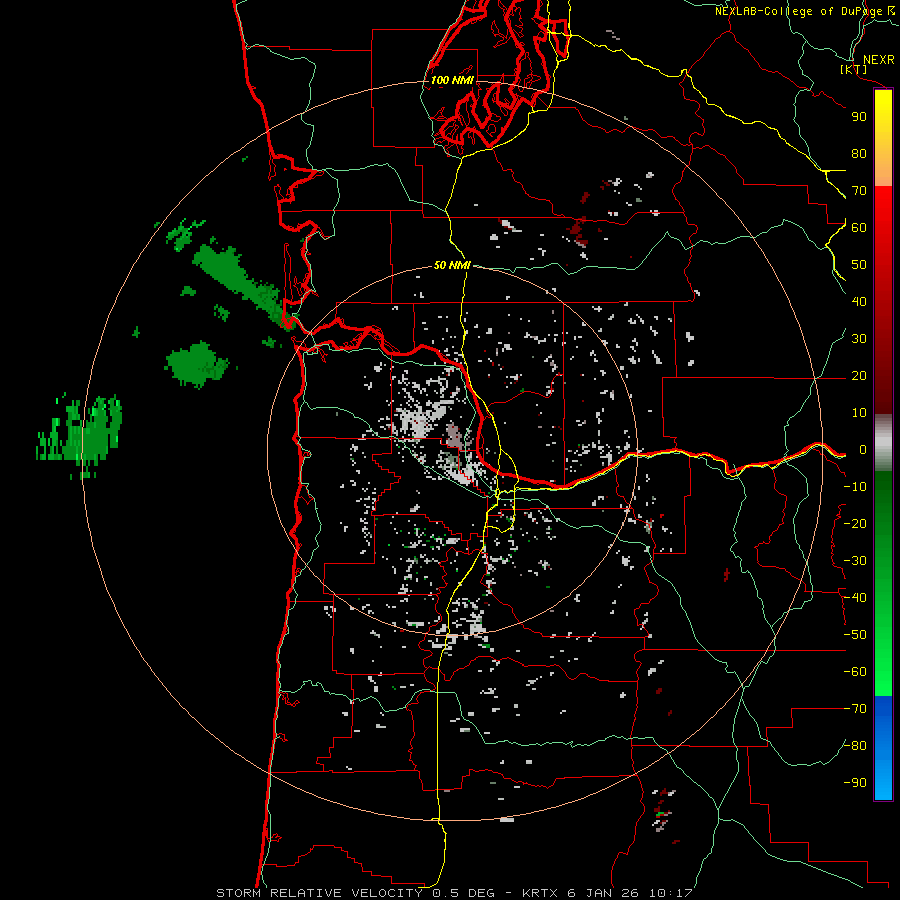Pick the gray zero-velocity segment of color bar

tap(883, 442)
